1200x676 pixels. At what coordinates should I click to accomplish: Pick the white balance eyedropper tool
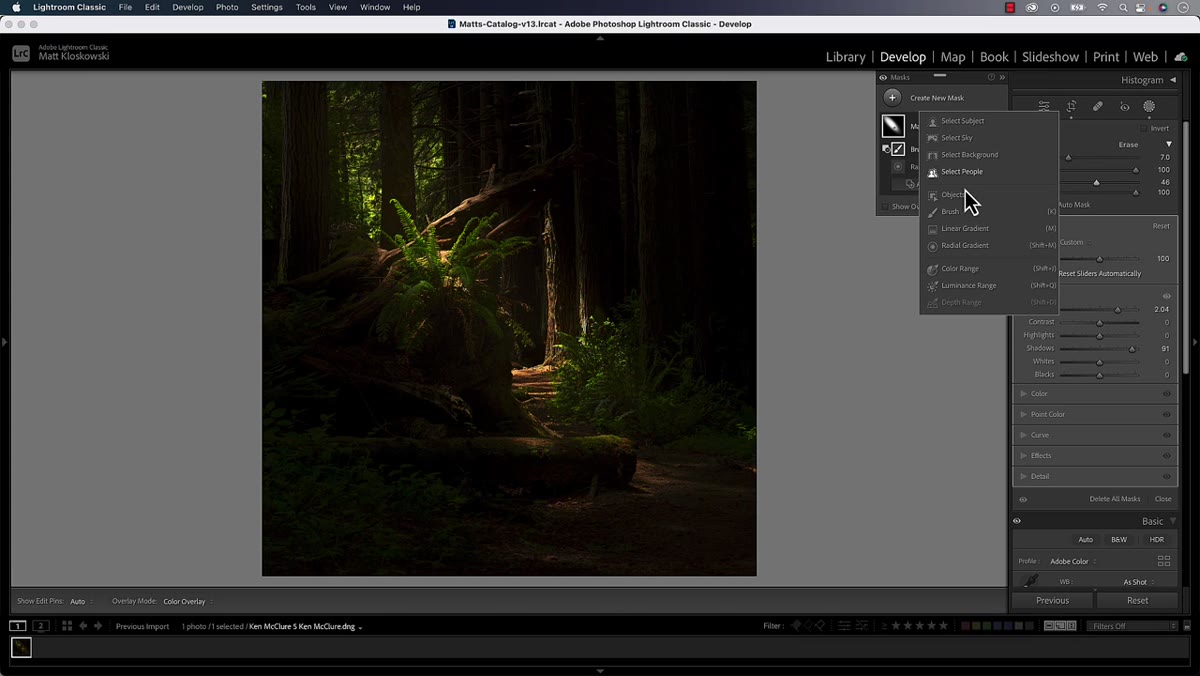pyautogui.click(x=1030, y=581)
